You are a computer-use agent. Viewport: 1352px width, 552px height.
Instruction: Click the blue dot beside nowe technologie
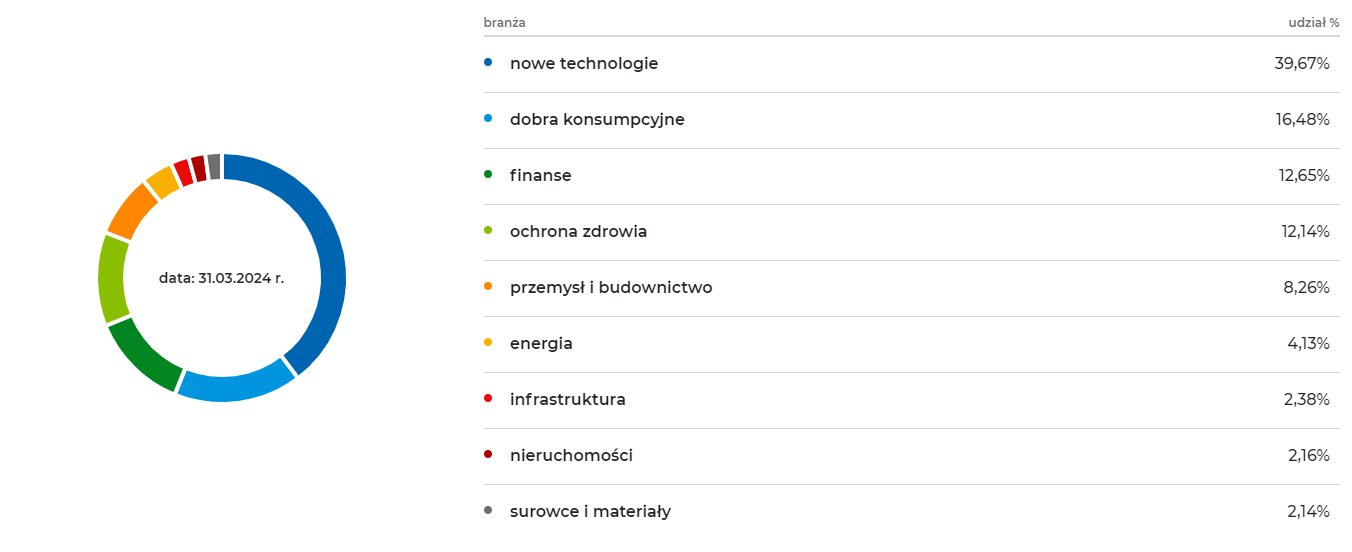[x=488, y=62]
